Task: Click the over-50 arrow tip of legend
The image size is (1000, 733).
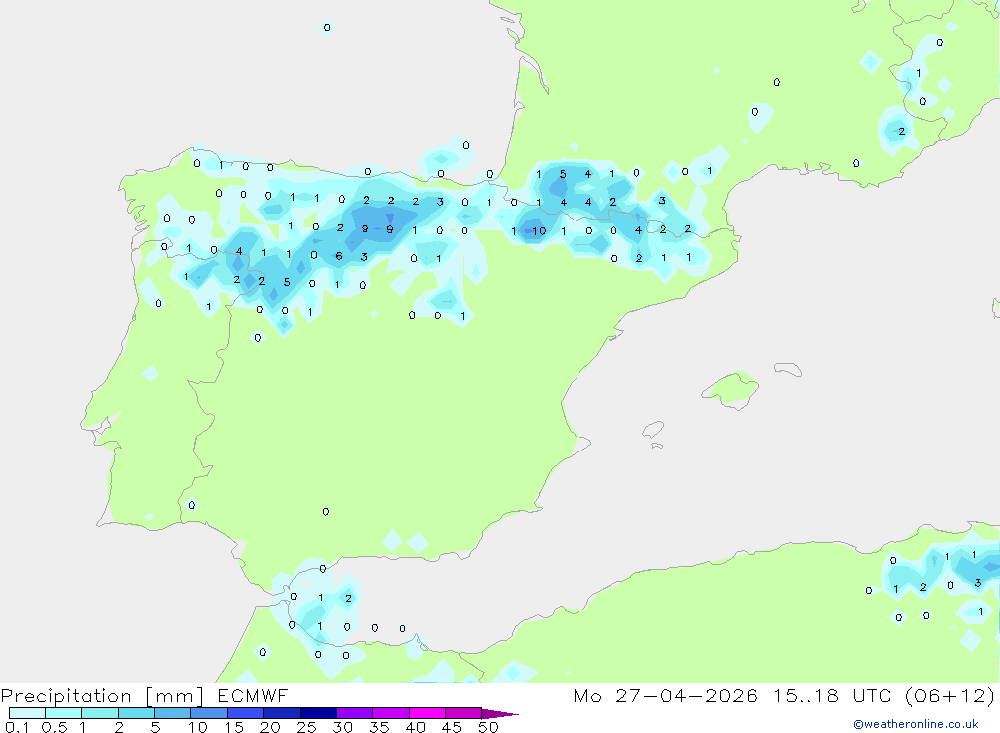Action: (500, 713)
